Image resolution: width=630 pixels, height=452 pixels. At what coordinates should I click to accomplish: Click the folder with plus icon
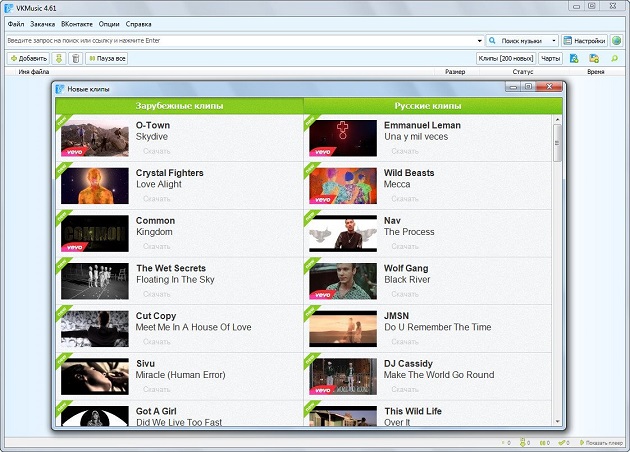[x=594, y=59]
